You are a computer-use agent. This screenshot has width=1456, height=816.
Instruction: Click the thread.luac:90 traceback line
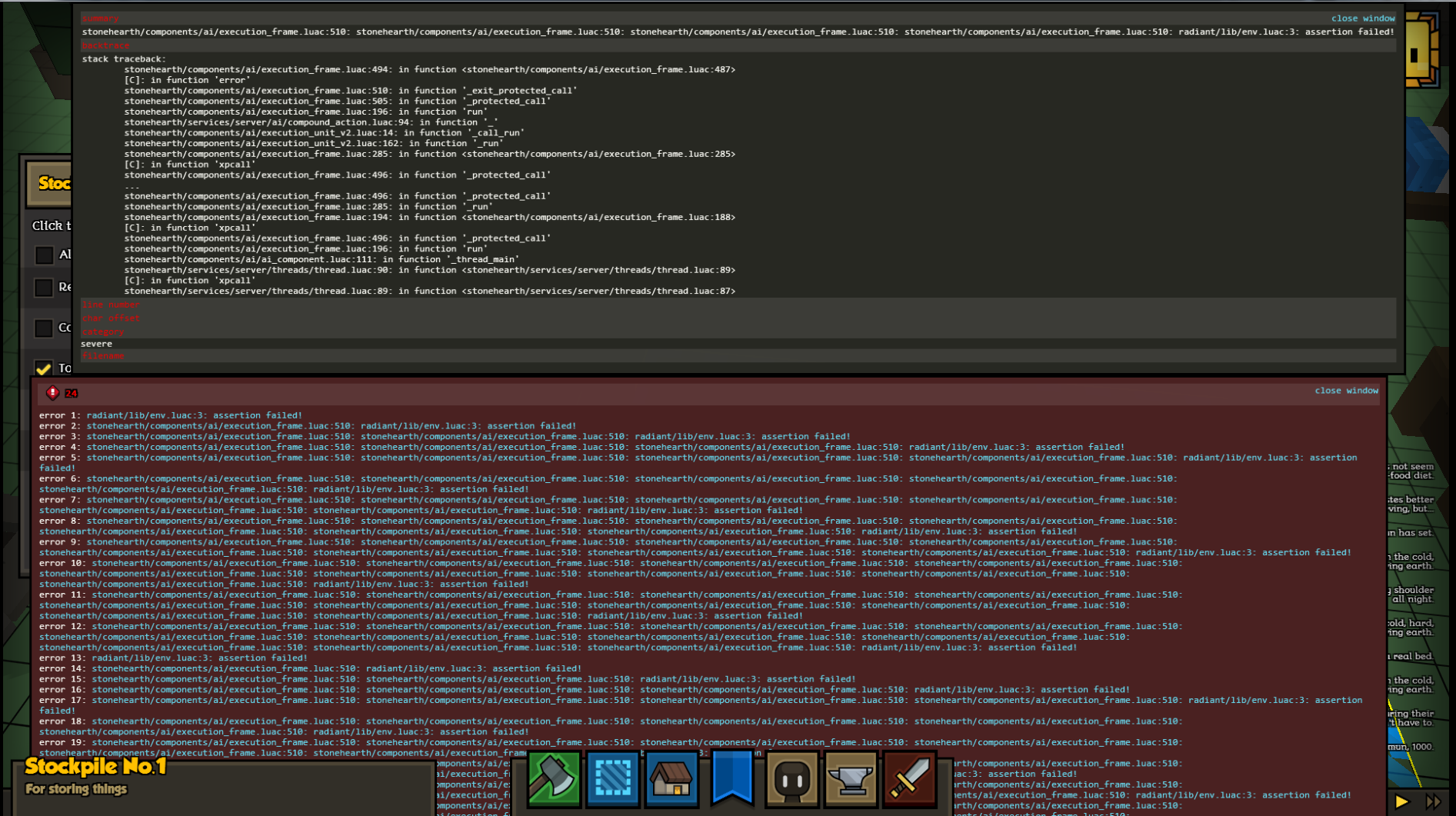429,270
